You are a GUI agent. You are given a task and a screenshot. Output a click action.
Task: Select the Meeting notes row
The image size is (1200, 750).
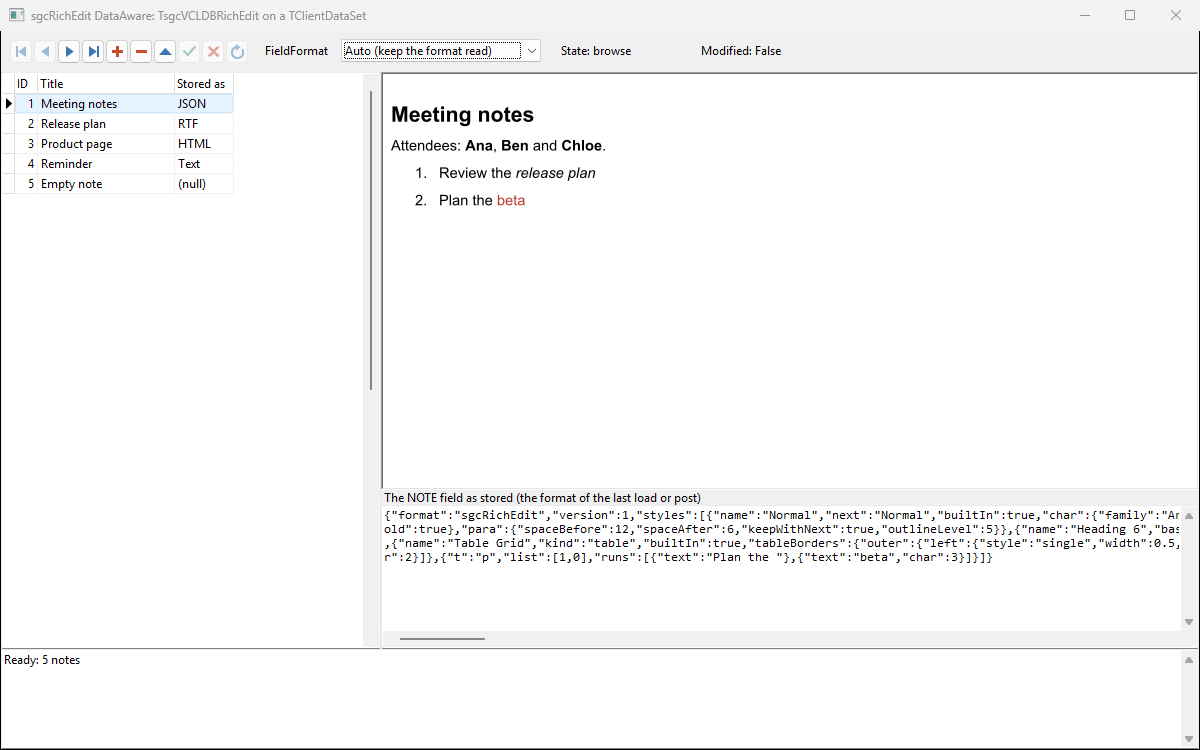[118, 104]
